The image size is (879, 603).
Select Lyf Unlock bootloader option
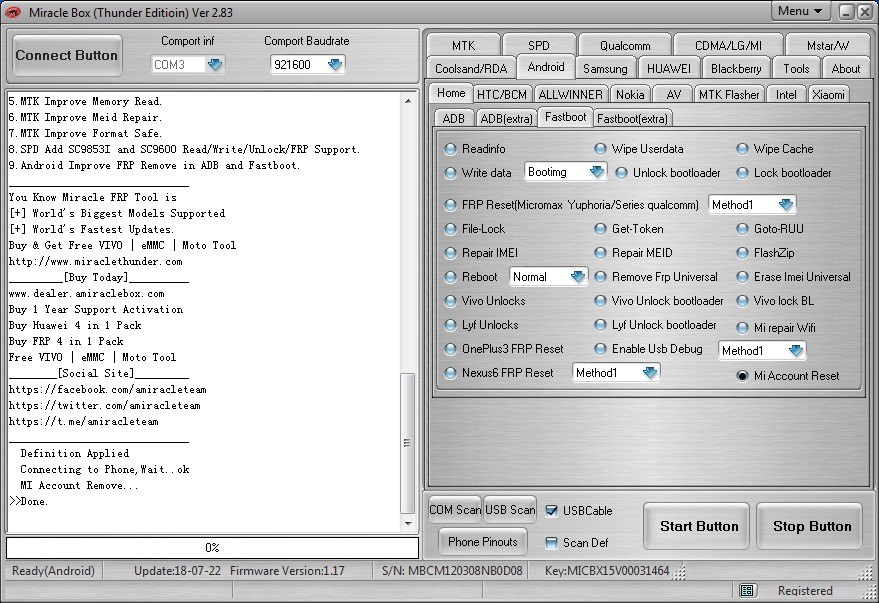600,325
